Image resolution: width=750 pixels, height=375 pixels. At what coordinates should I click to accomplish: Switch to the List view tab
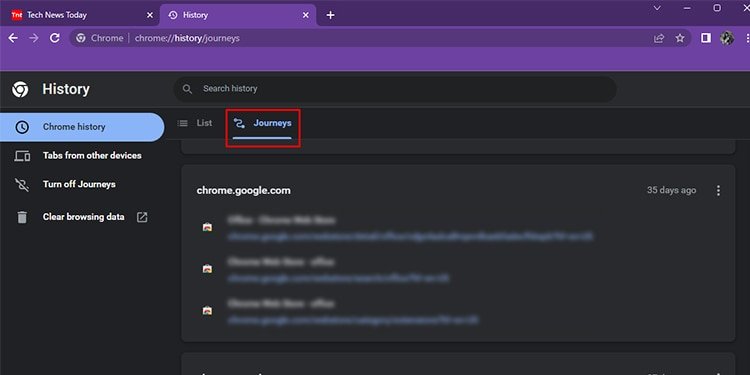coord(195,123)
